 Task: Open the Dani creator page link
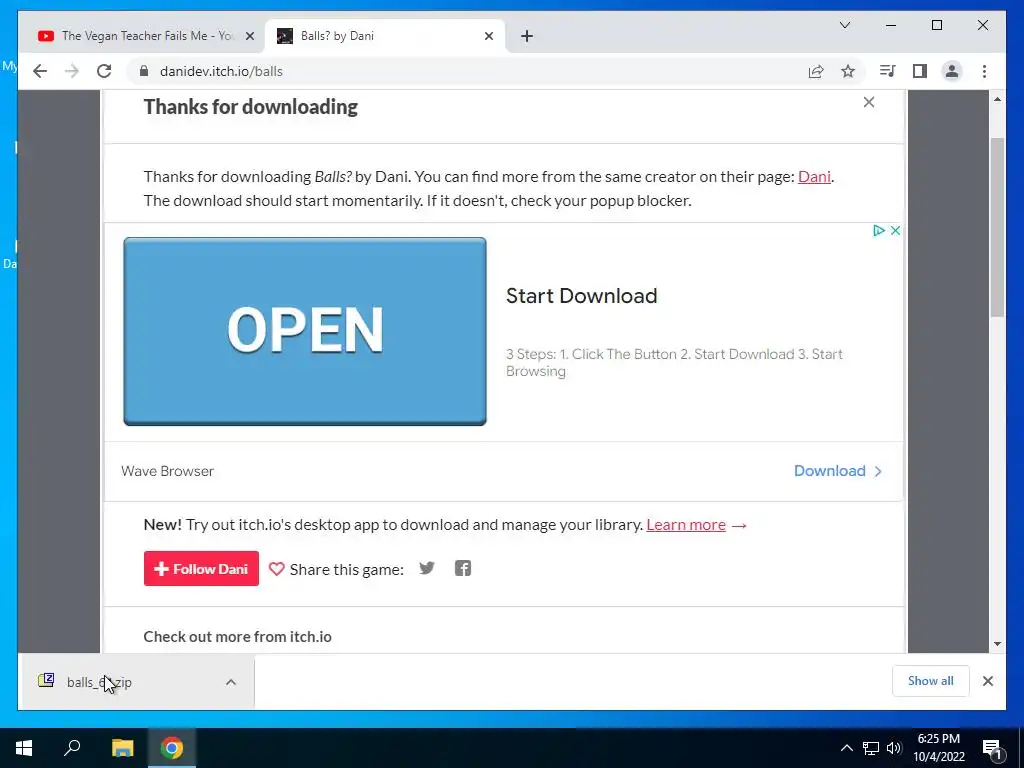click(x=814, y=176)
